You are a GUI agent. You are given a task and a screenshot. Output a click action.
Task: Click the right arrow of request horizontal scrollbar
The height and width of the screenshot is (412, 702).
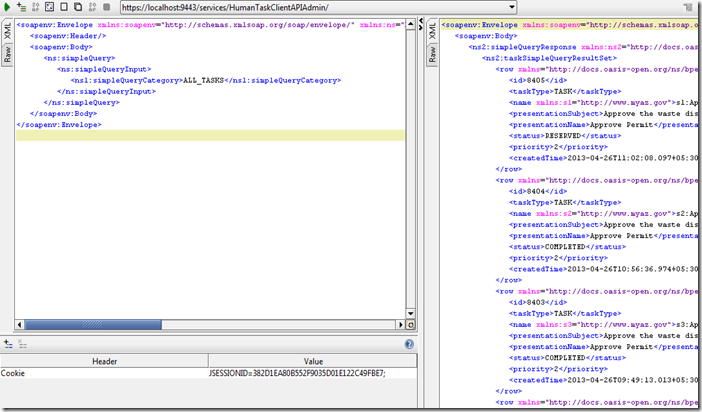click(x=401, y=324)
